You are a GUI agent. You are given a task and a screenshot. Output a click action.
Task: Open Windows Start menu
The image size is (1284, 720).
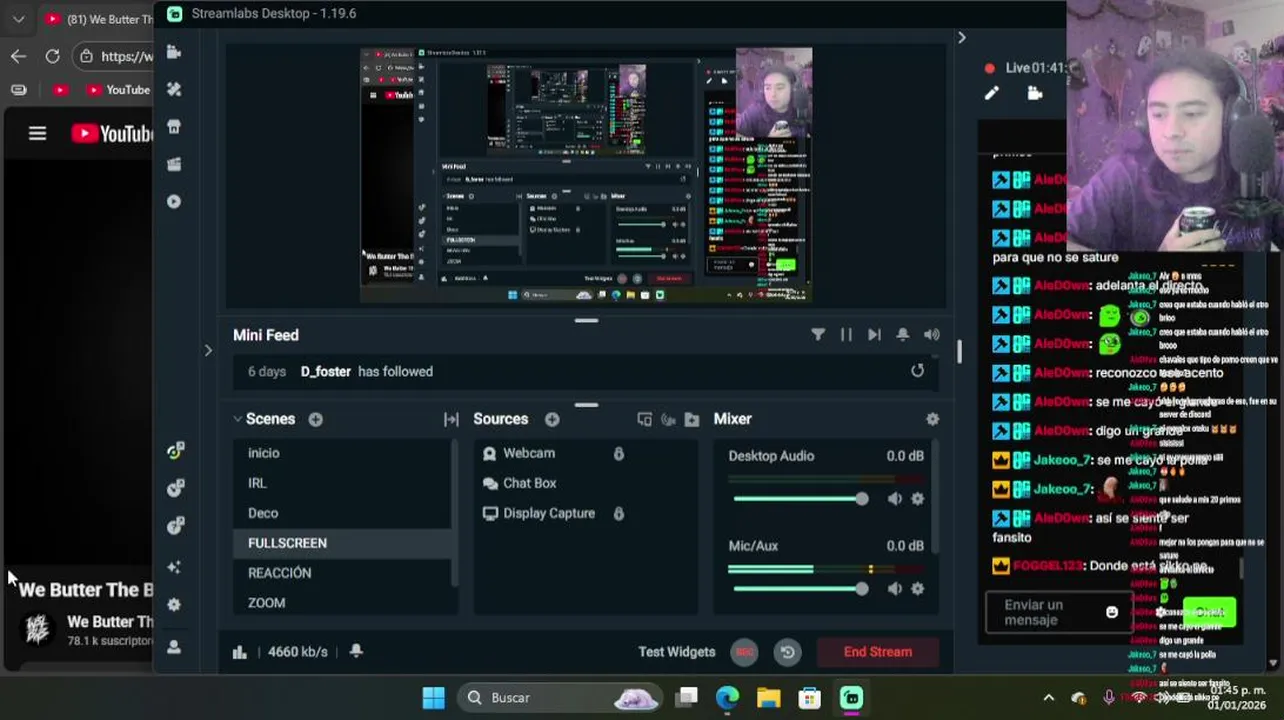click(433, 698)
